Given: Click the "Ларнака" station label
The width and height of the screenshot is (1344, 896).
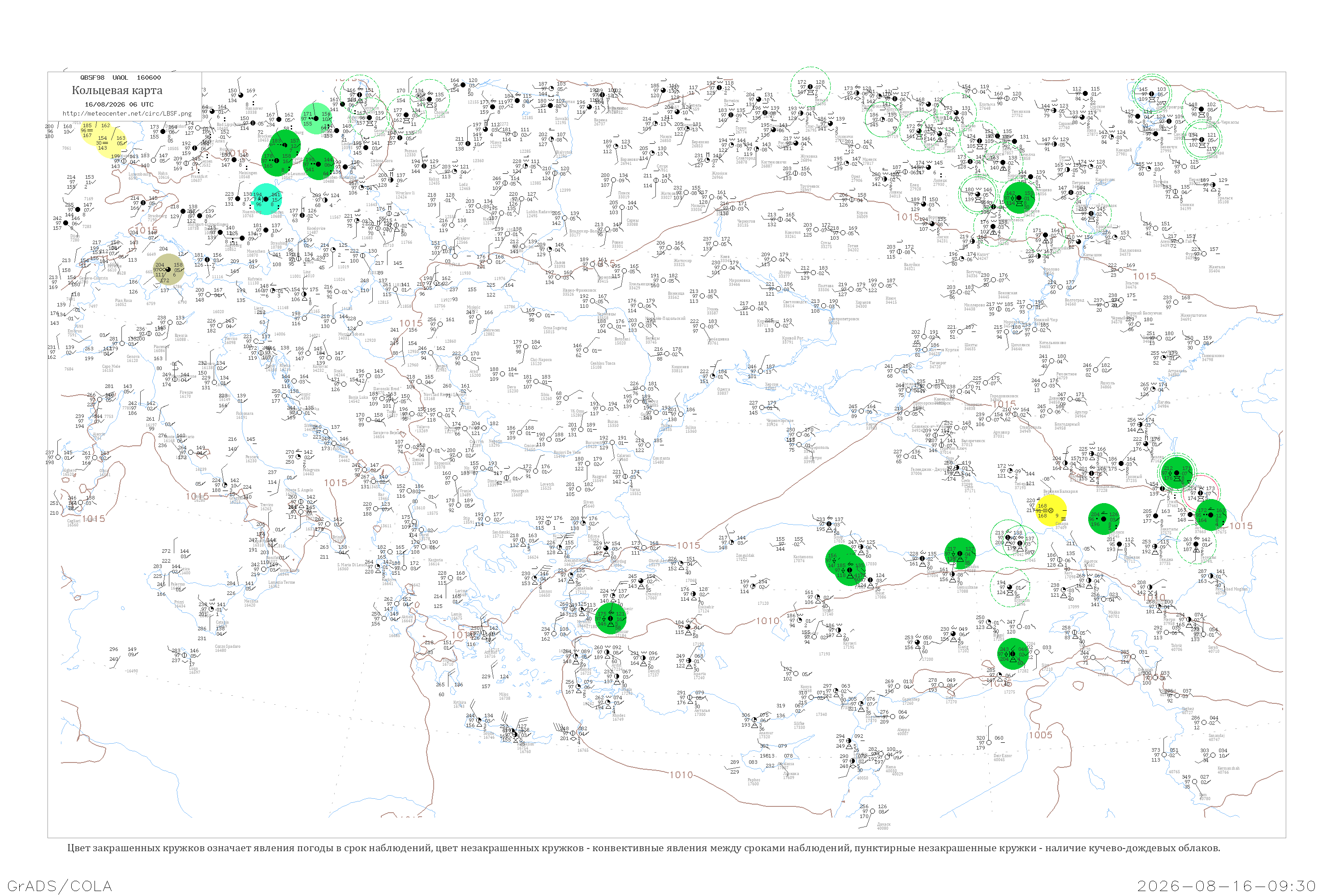Looking at the screenshot, I should point(791,774).
